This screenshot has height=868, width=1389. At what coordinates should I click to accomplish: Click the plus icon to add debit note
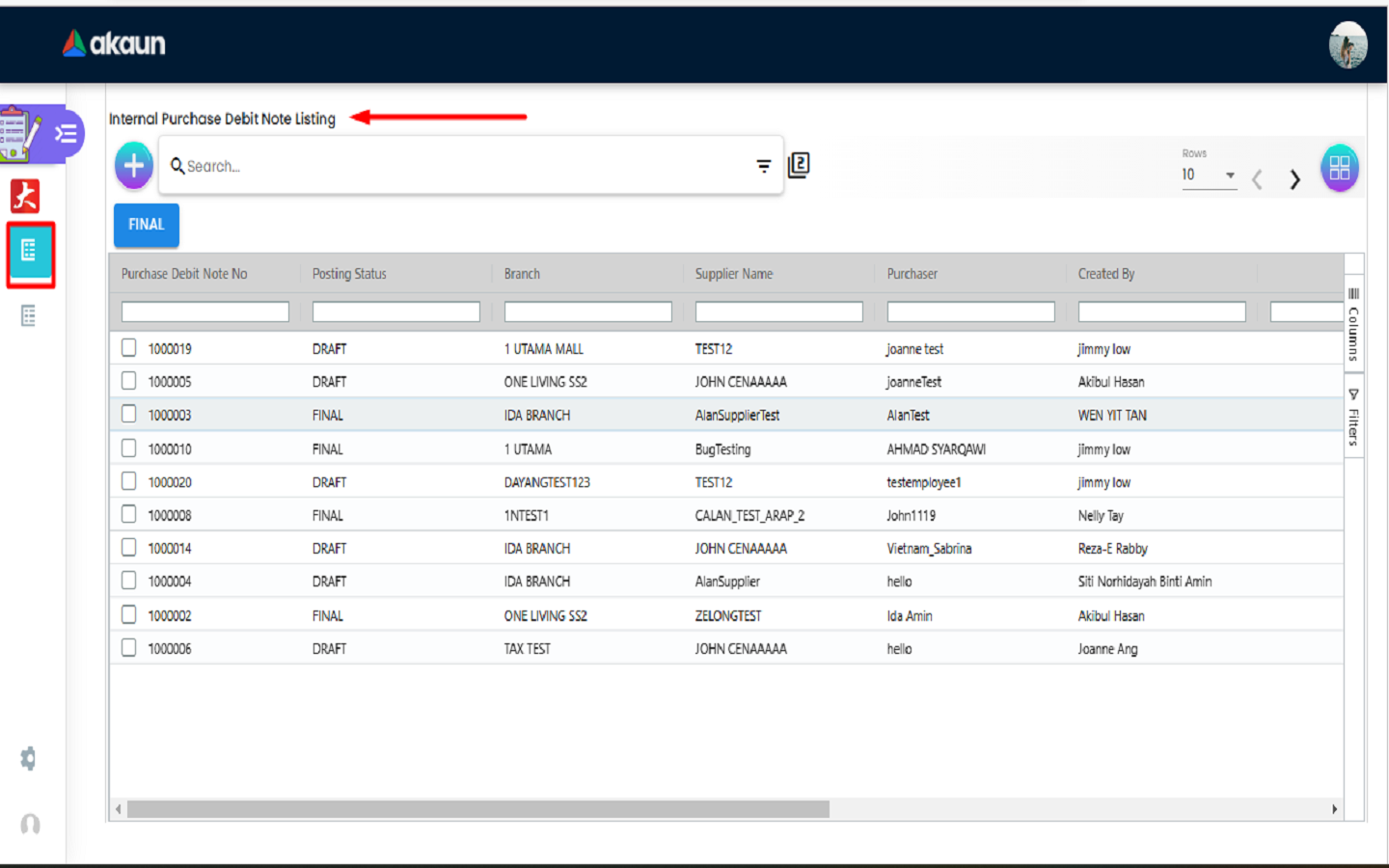coord(134,166)
